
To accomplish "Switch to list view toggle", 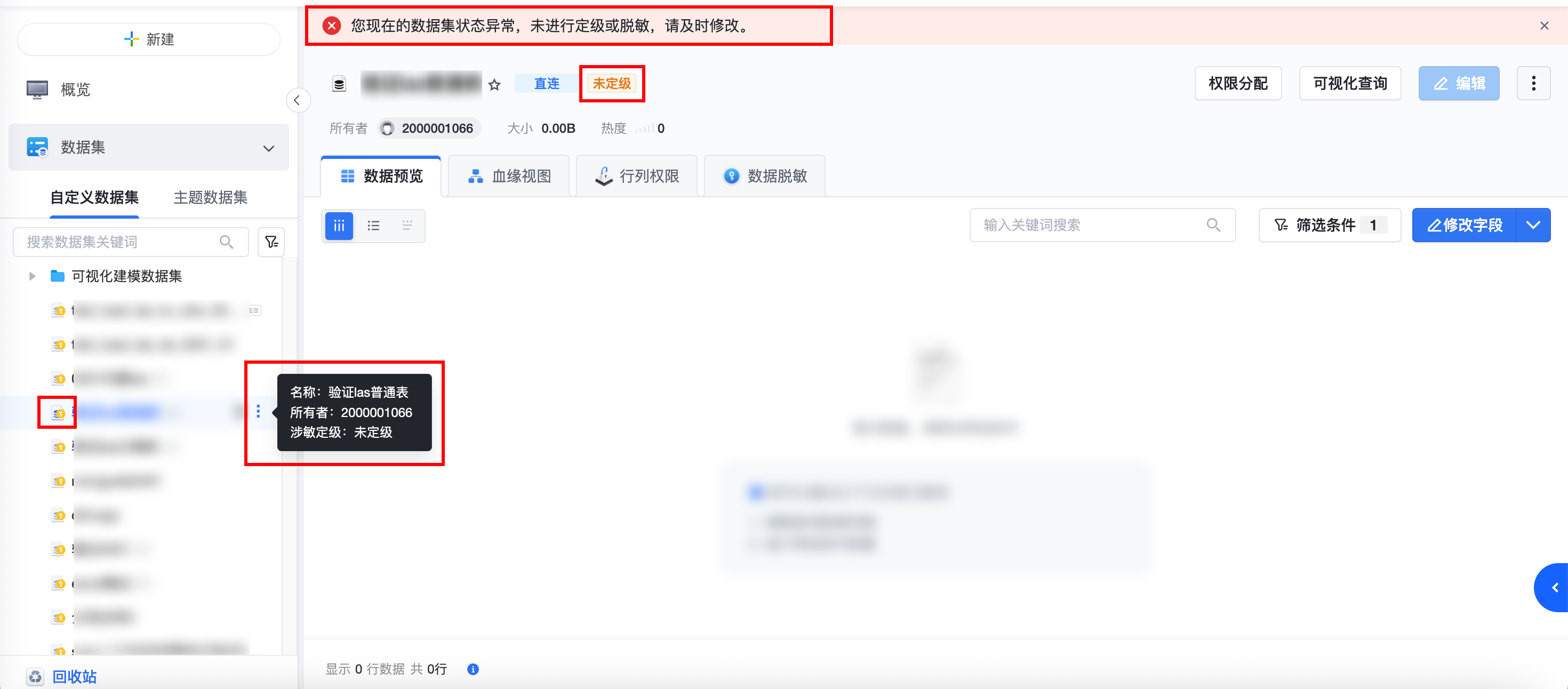I will 373,226.
